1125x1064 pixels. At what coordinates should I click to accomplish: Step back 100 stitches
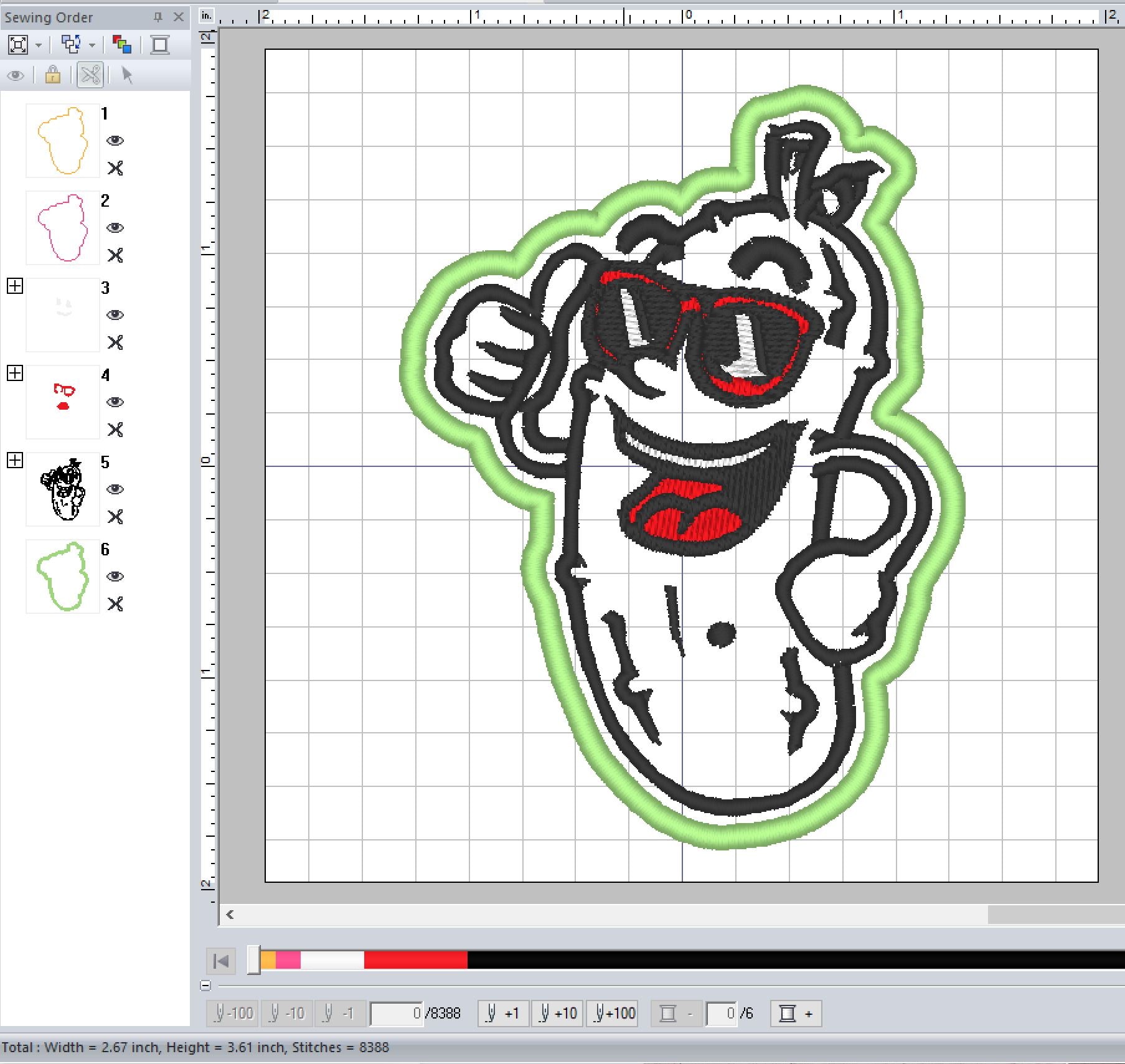tap(233, 1014)
